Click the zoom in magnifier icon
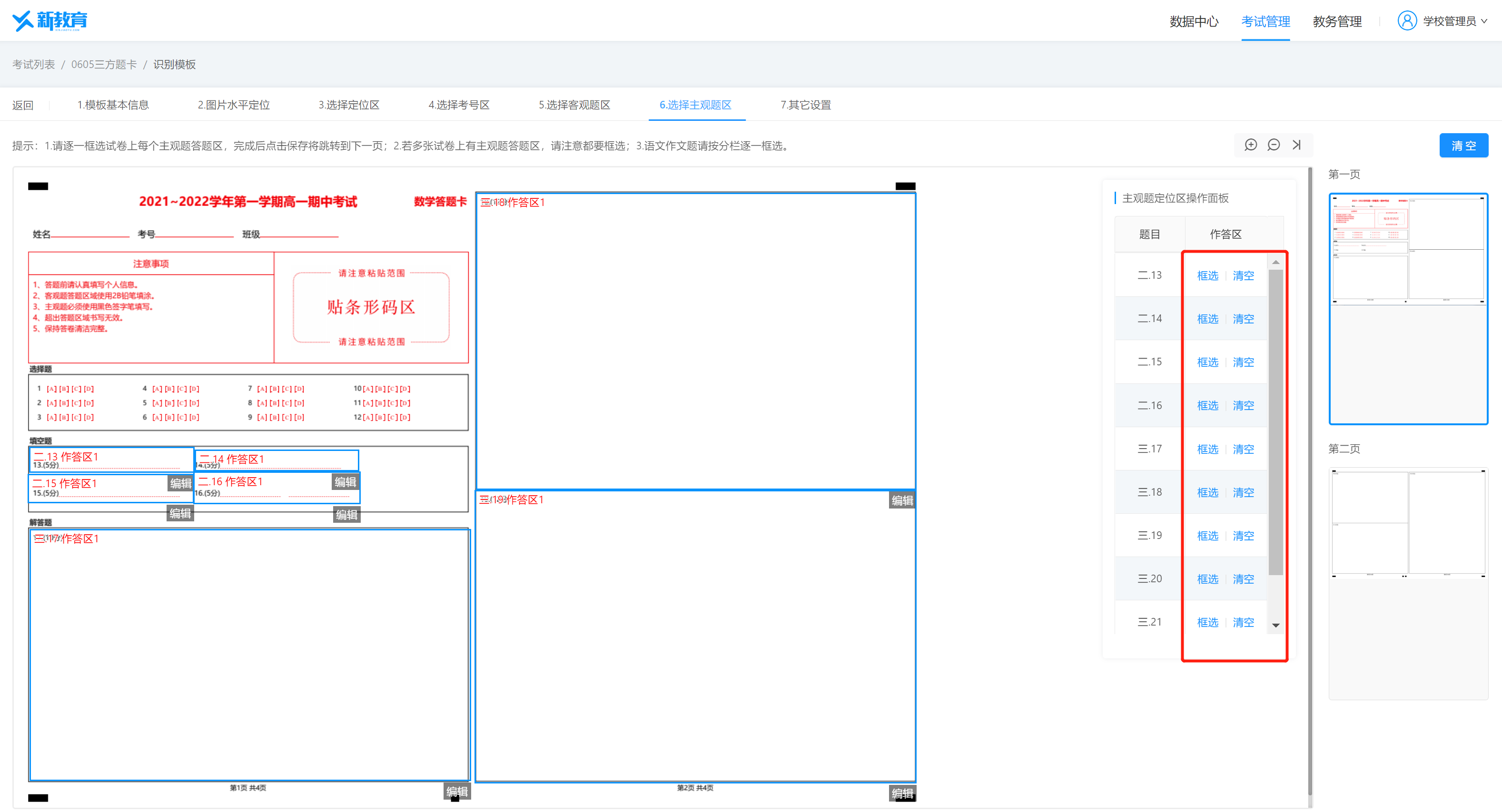This screenshot has height=812, width=1502. coord(1250,145)
